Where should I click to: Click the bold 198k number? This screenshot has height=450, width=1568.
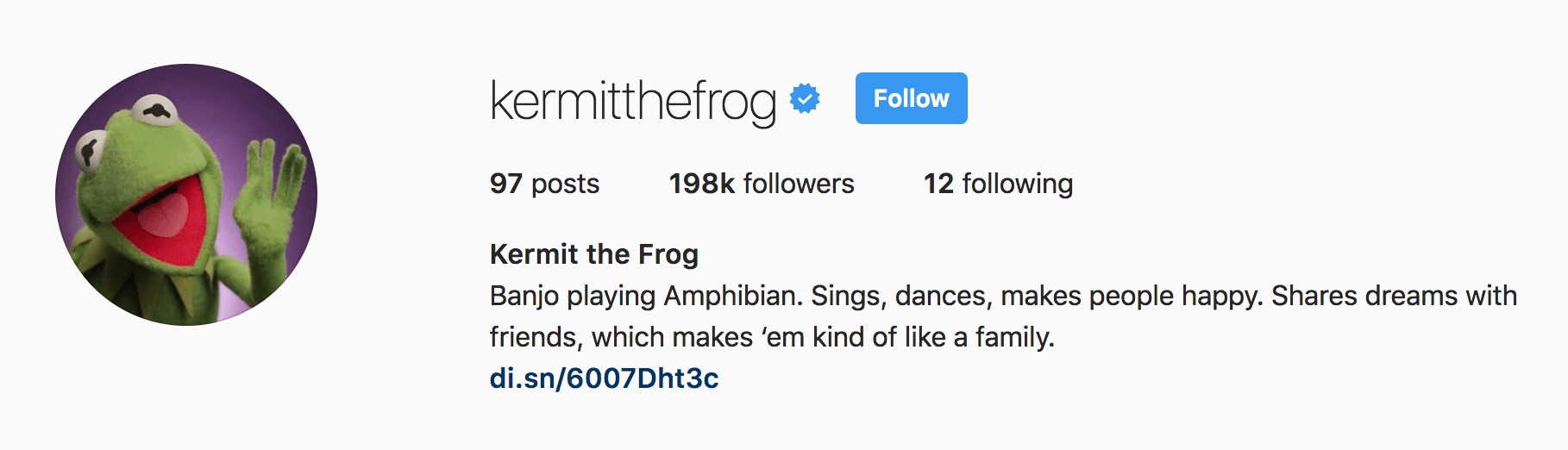pos(702,184)
